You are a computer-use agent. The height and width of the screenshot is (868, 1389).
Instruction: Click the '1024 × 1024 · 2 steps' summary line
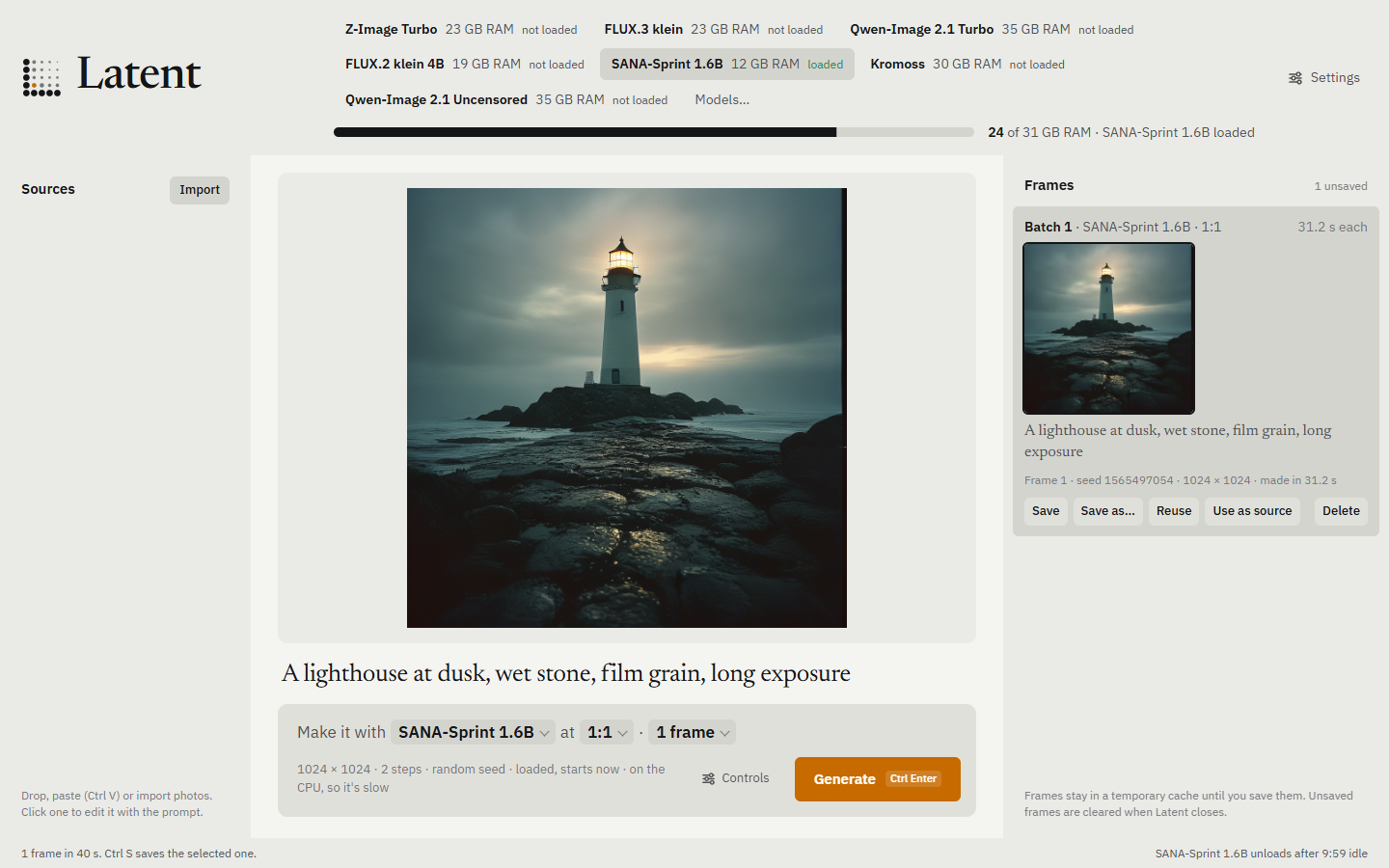[x=481, y=778]
